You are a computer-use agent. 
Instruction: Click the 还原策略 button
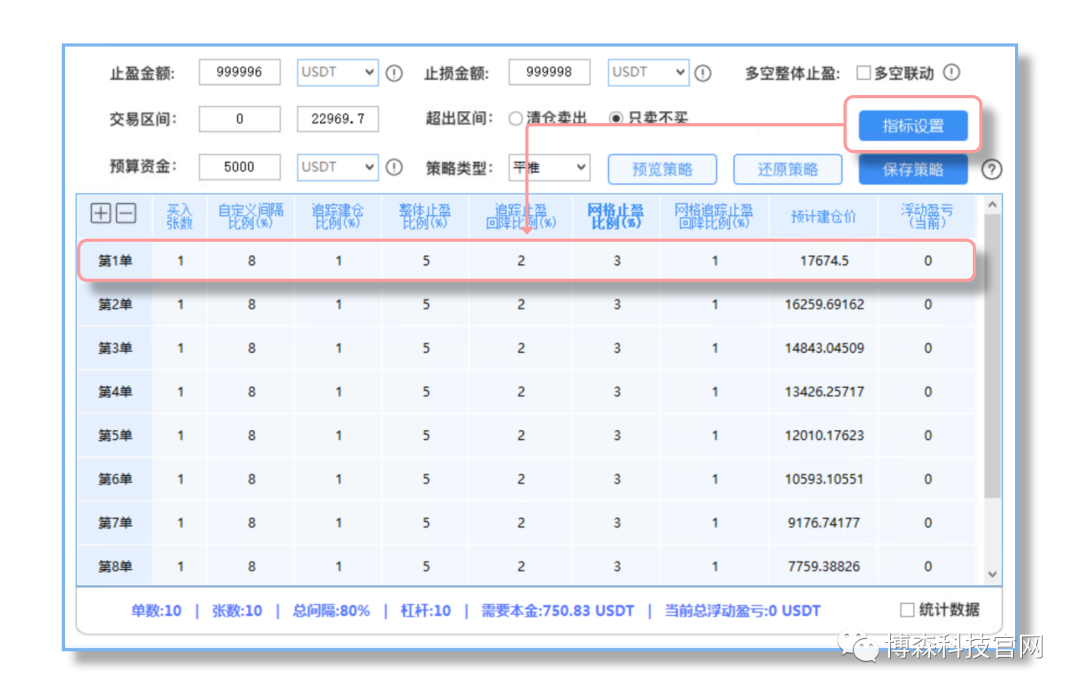pyautogui.click(x=787, y=169)
